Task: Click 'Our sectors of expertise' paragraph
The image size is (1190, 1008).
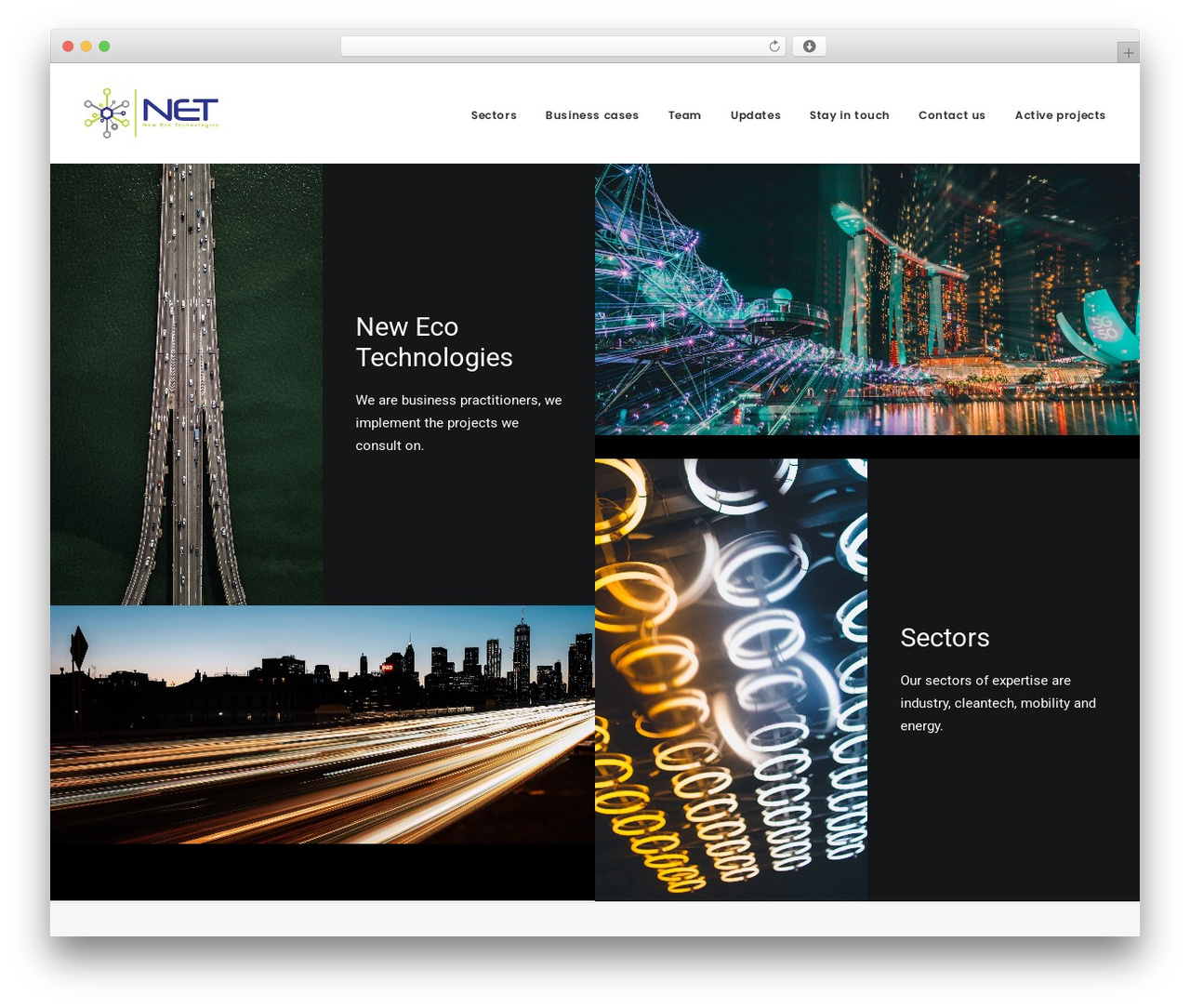Action: (x=998, y=703)
